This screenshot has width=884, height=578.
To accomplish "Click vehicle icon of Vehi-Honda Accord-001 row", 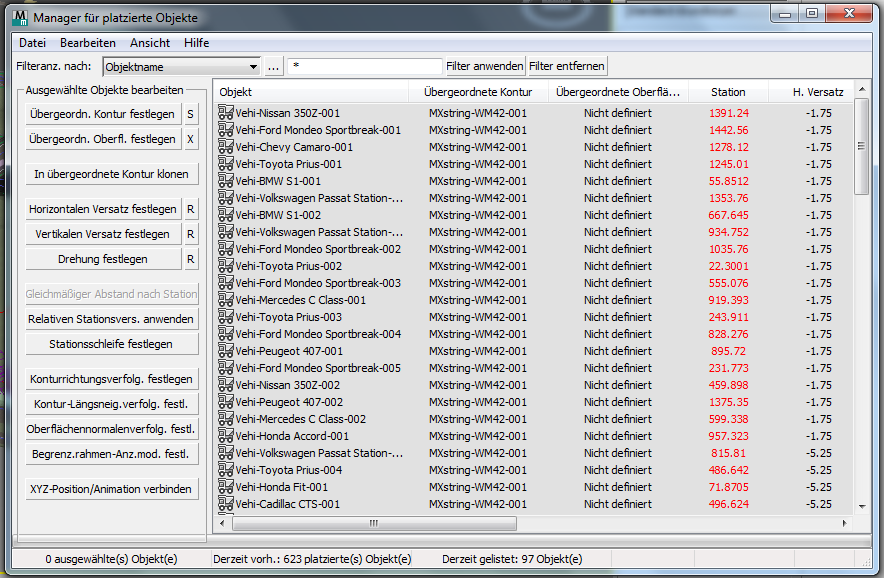I will (226, 435).
